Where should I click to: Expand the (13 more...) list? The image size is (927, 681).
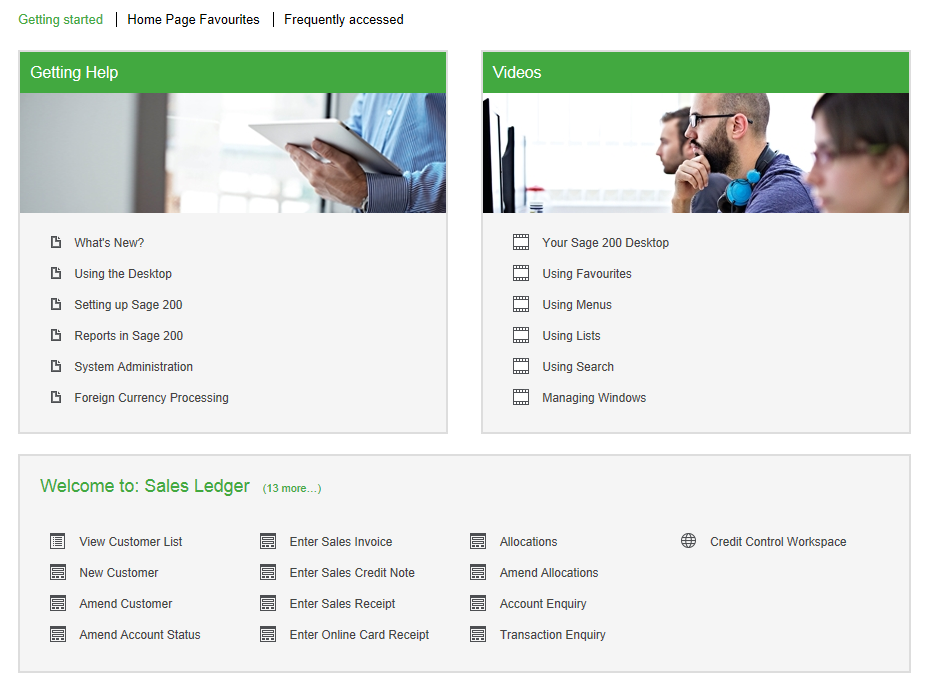point(291,488)
